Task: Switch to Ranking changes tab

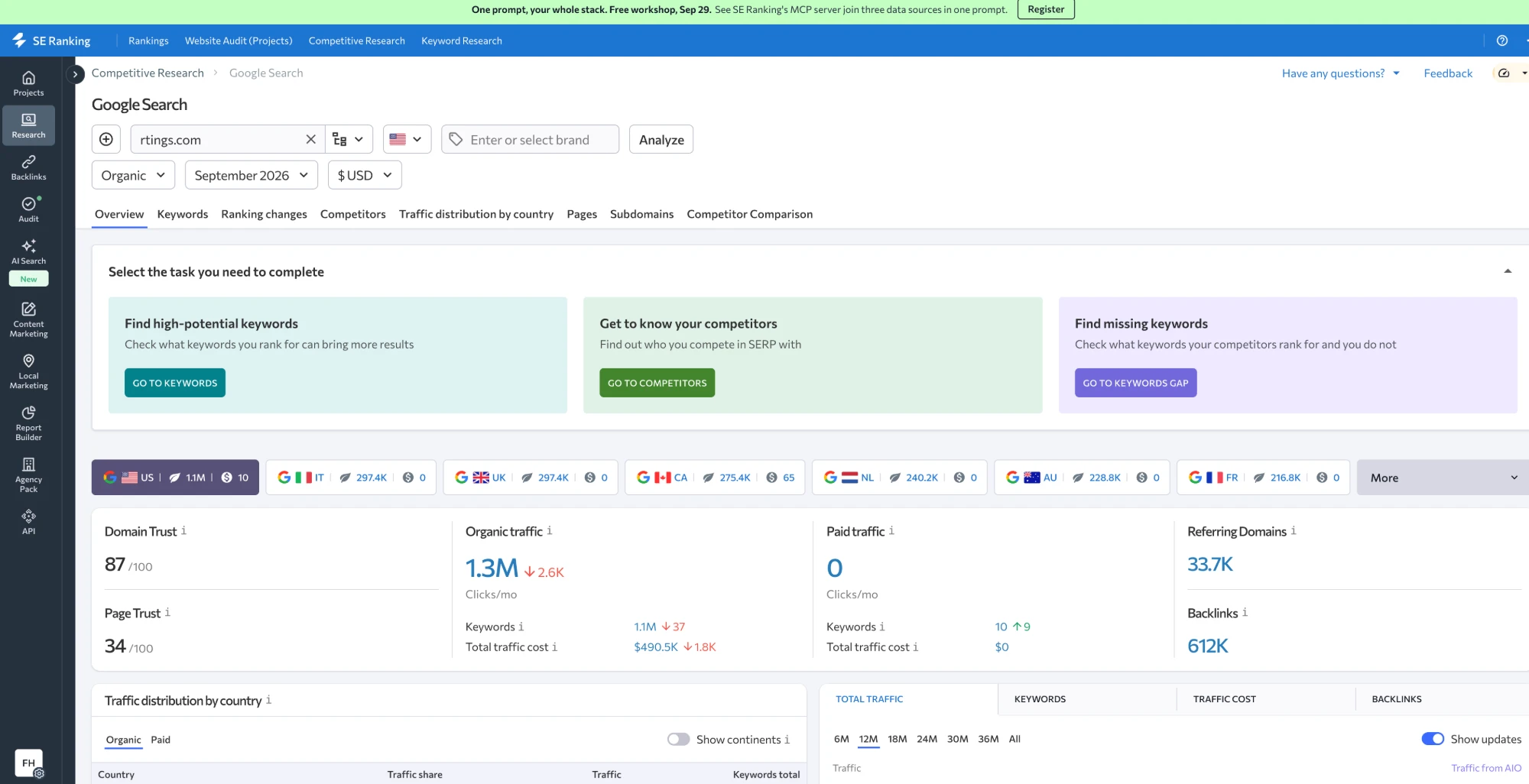Action: 264,214
